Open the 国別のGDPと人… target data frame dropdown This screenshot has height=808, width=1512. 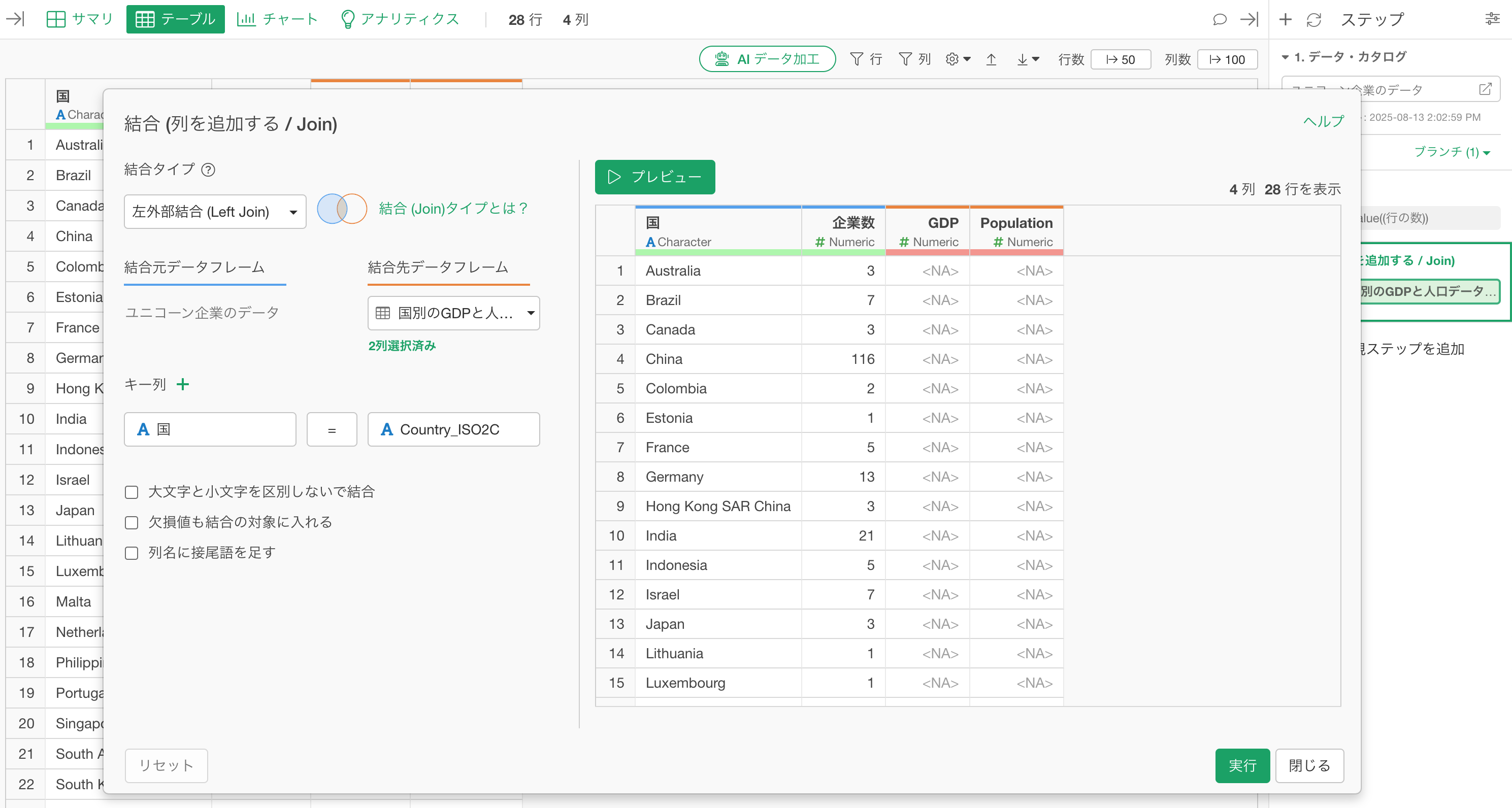tap(454, 313)
